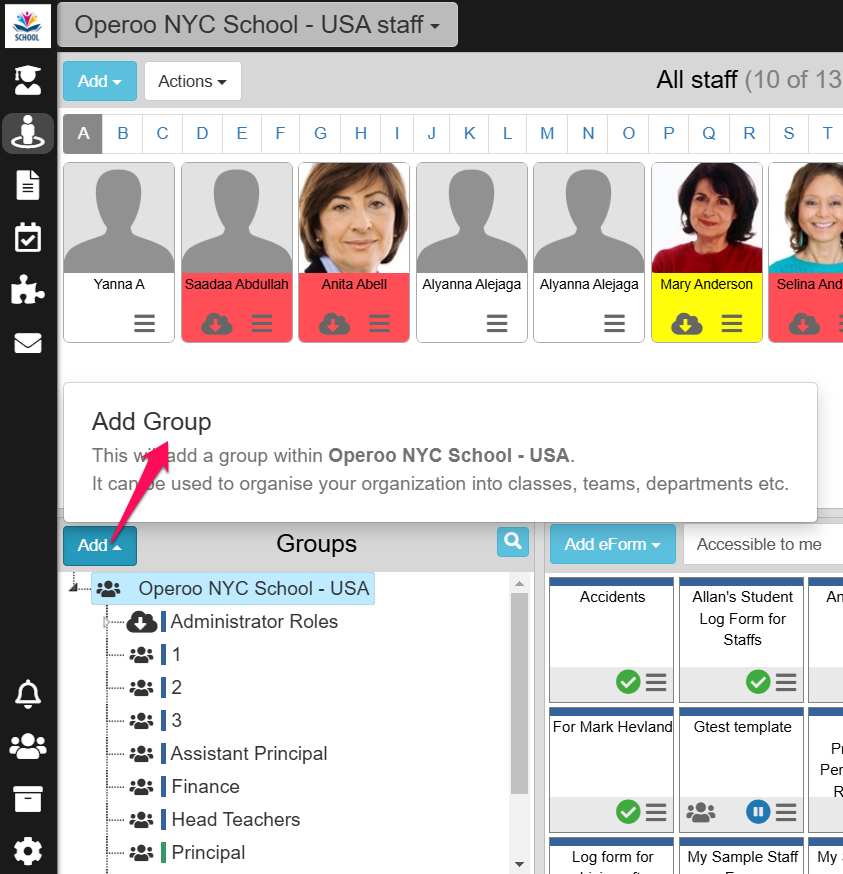Click green check icon on Accidents form
The image size is (843, 874).
628,682
